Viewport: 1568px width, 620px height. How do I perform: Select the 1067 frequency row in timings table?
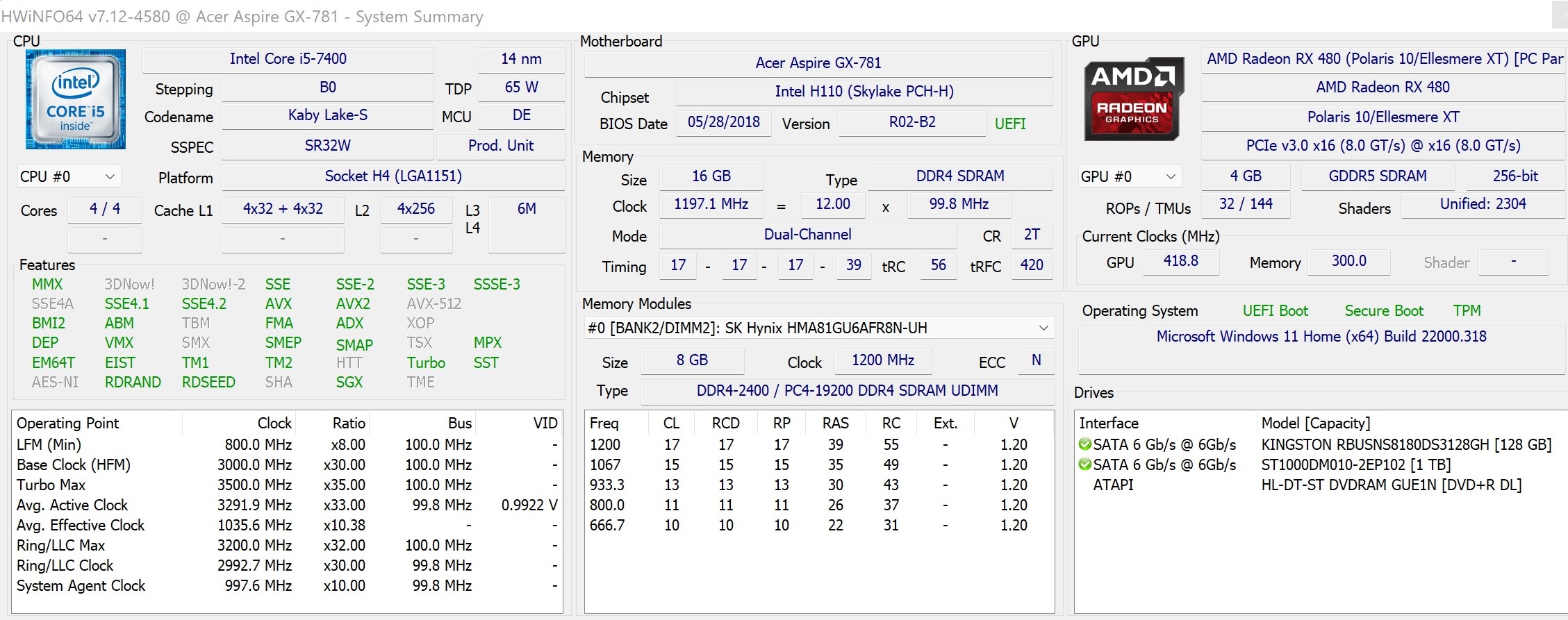(819, 464)
